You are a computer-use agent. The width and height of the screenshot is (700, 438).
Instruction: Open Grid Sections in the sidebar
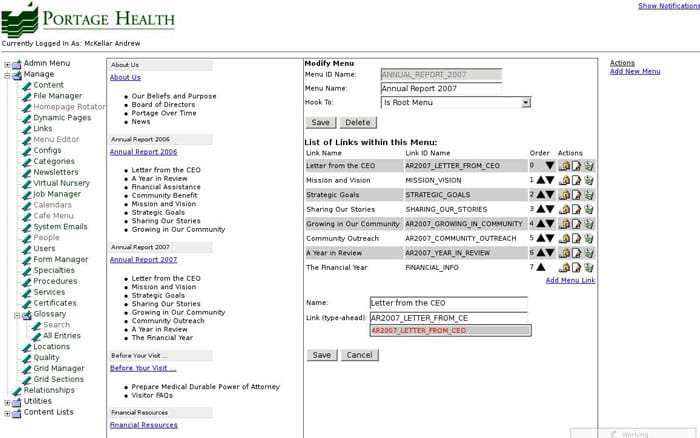pyautogui.click(x=58, y=379)
